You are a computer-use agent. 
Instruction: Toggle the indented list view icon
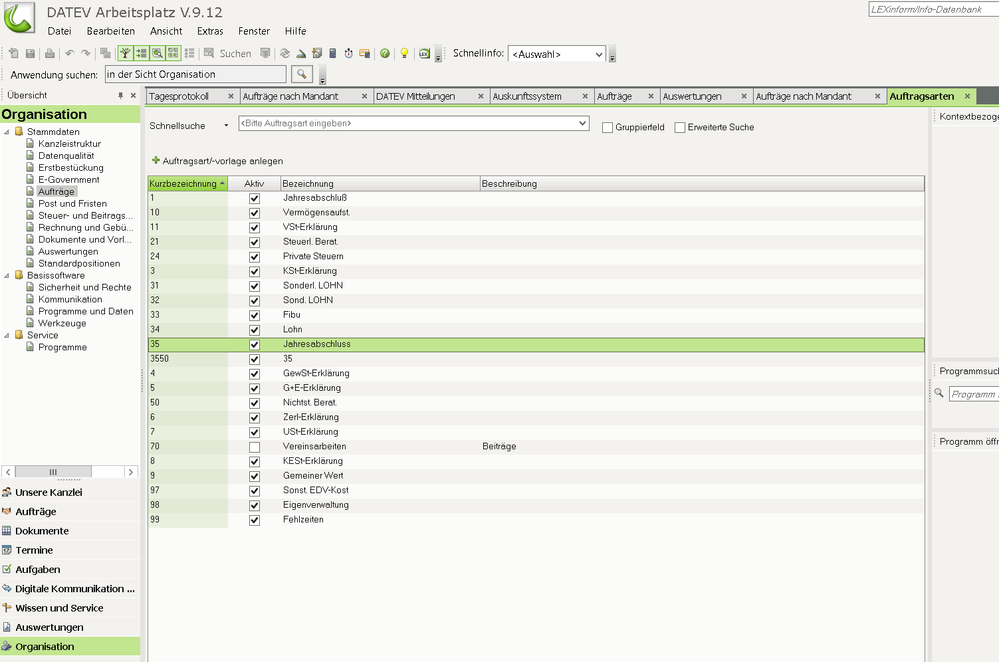pos(141,54)
